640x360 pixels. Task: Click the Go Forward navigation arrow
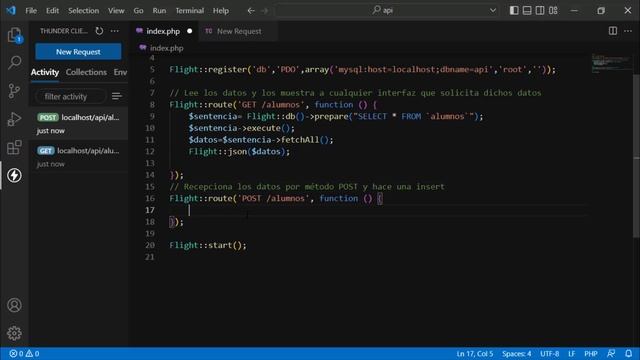[265, 11]
